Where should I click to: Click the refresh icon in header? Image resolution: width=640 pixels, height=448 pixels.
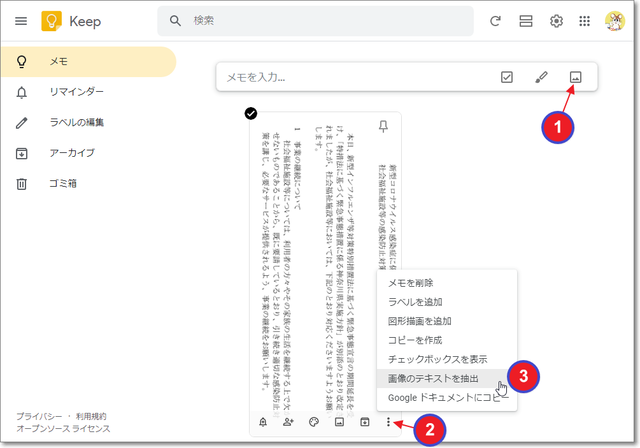coord(495,21)
